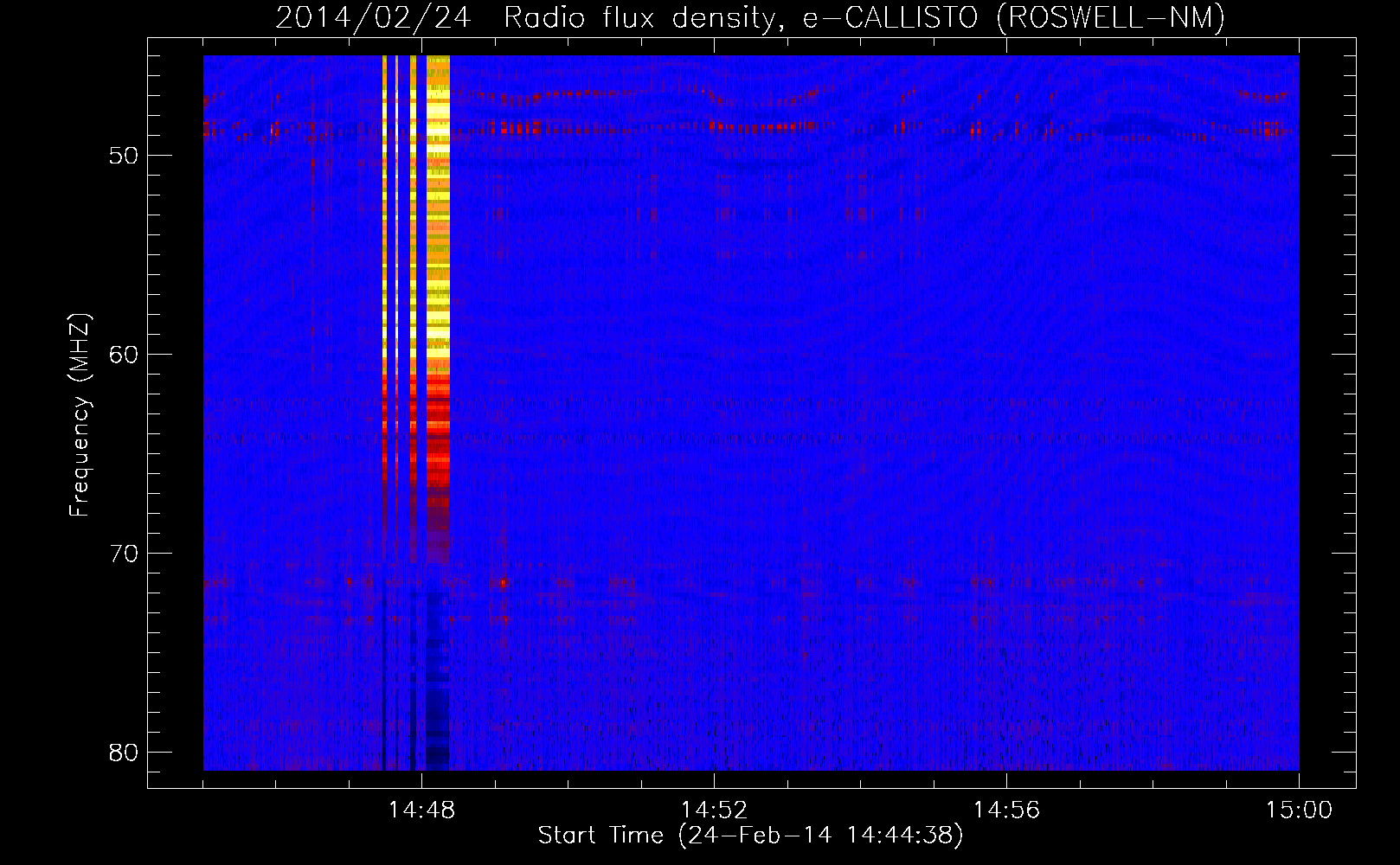Viewport: 1400px width, 865px height.
Task: Click the date '2014/02/24' in the title
Action: [373, 17]
